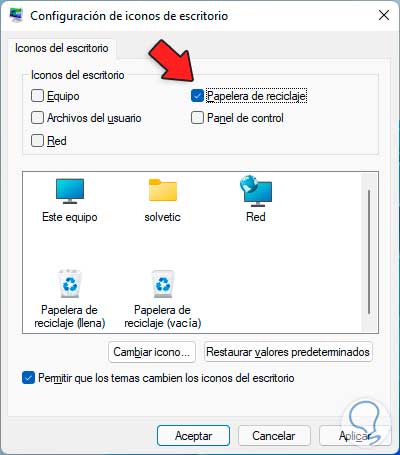Click the dialog title bar monitor icon
The height and width of the screenshot is (455, 400).
(16, 15)
